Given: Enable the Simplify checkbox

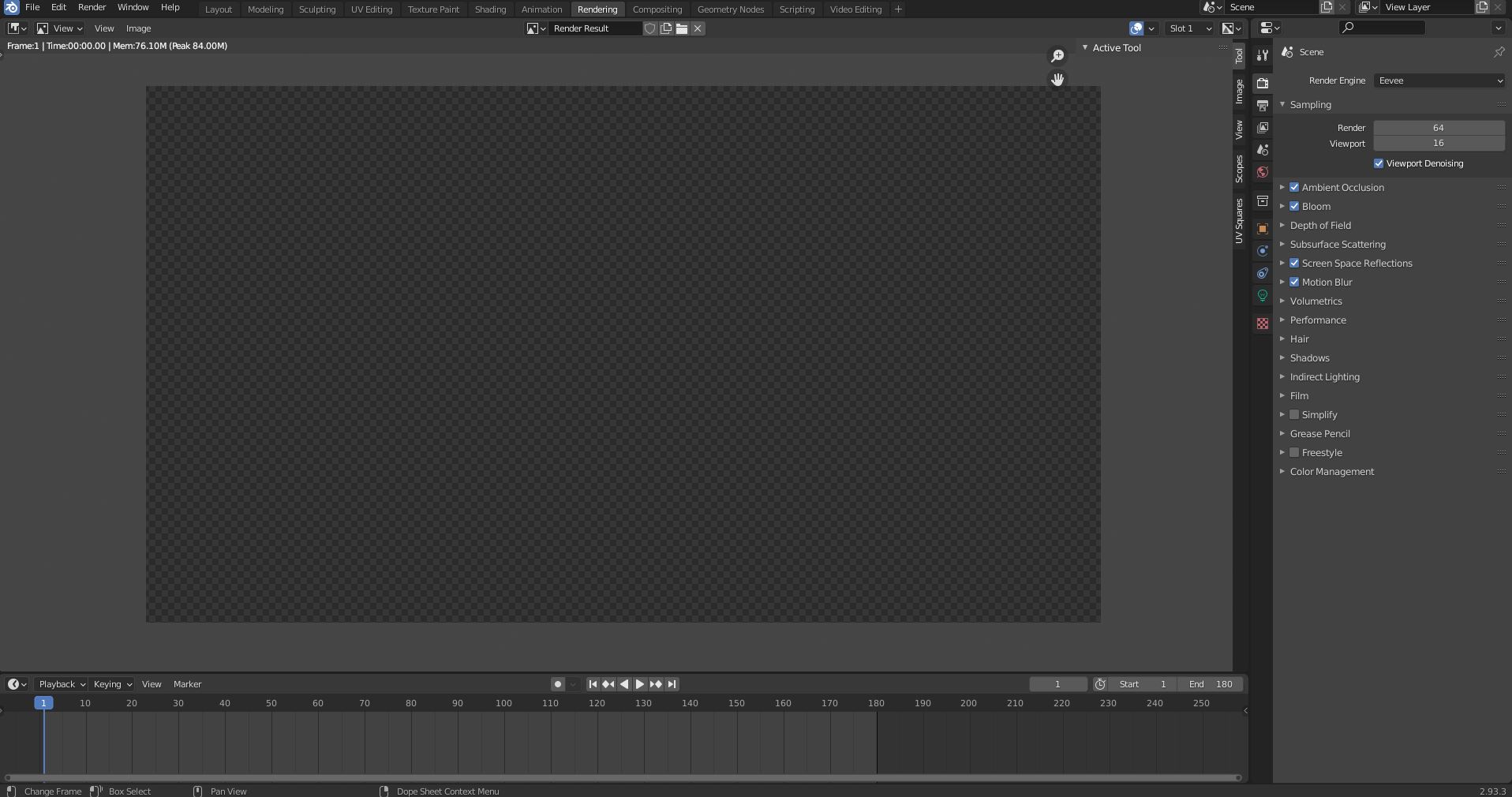Looking at the screenshot, I should 1294,414.
